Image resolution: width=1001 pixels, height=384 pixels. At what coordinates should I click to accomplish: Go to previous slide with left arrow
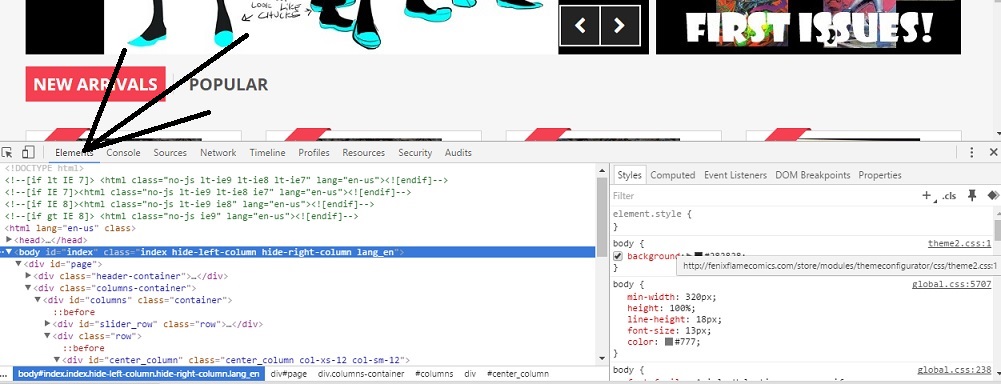point(580,26)
